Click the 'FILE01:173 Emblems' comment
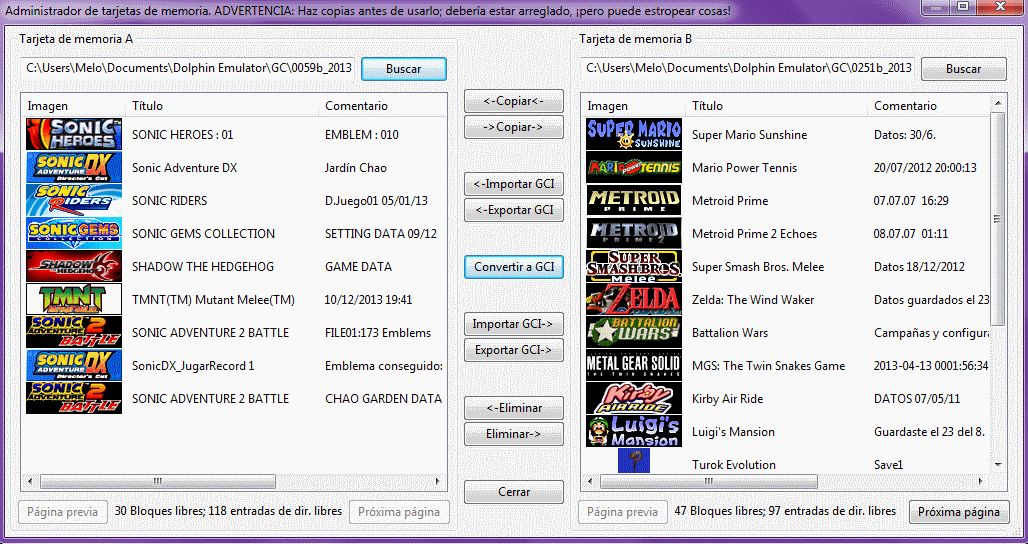The width and height of the screenshot is (1028, 544). [x=378, y=333]
